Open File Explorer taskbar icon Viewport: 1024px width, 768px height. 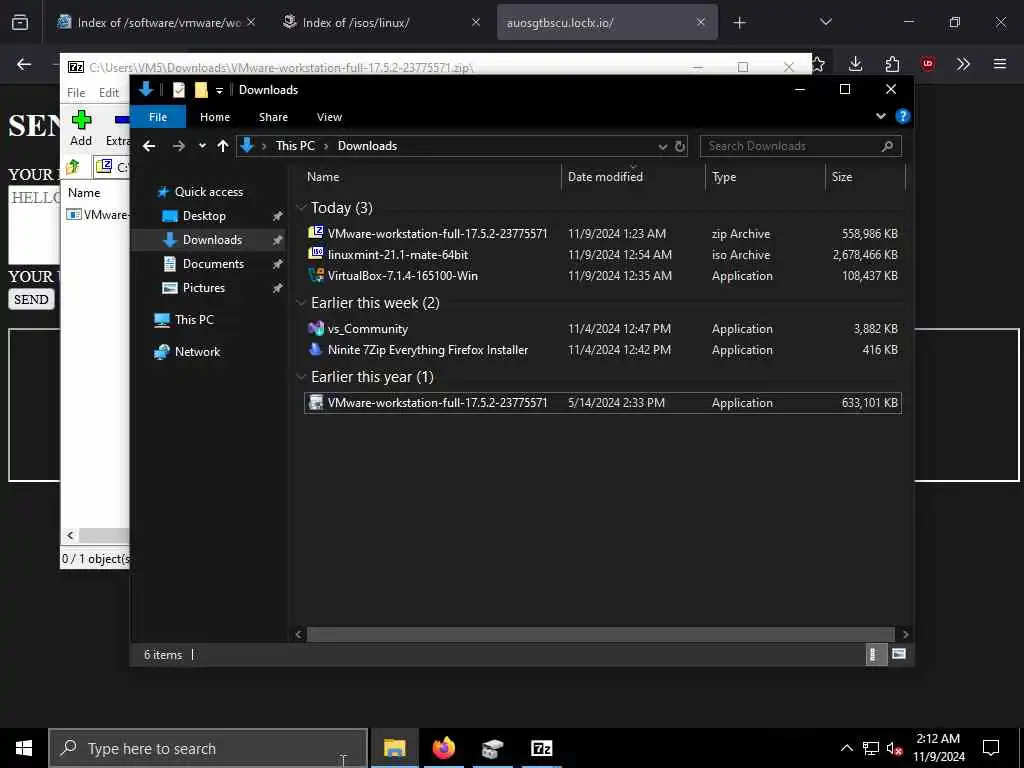394,748
